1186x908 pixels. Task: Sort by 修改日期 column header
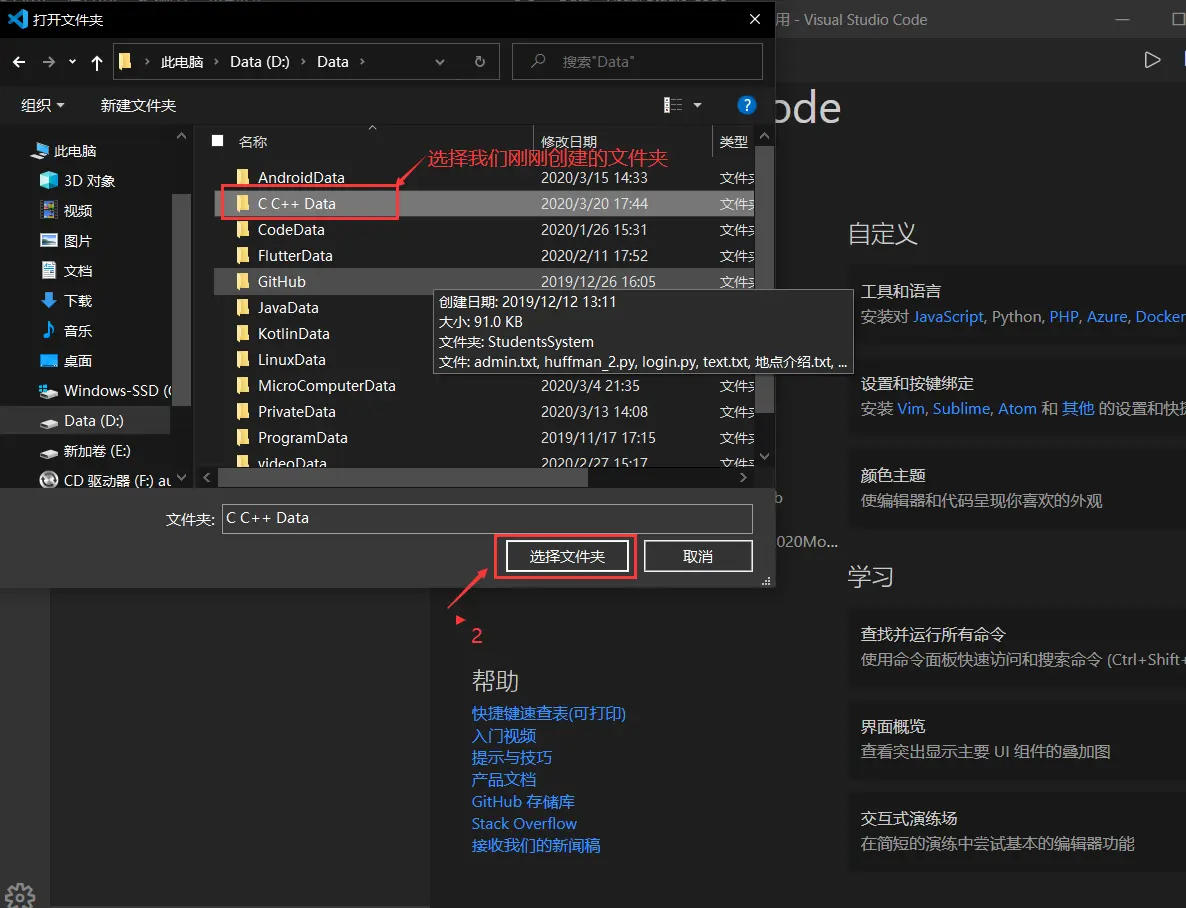click(569, 141)
